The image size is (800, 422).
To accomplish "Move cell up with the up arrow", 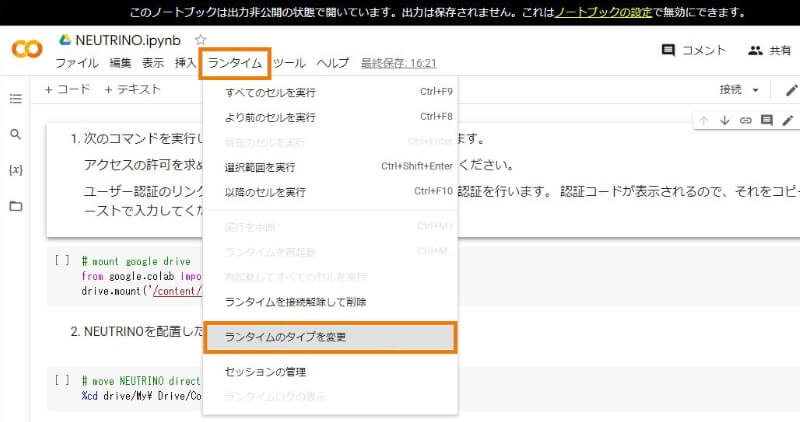I will 704,120.
